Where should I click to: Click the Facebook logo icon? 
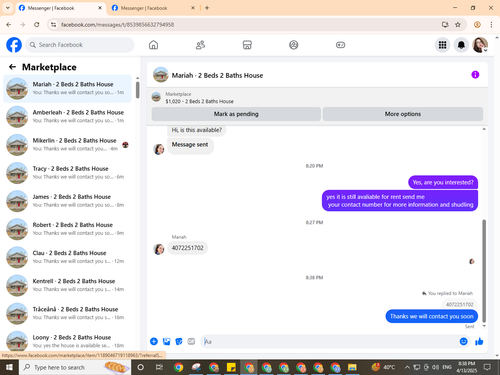(x=14, y=45)
